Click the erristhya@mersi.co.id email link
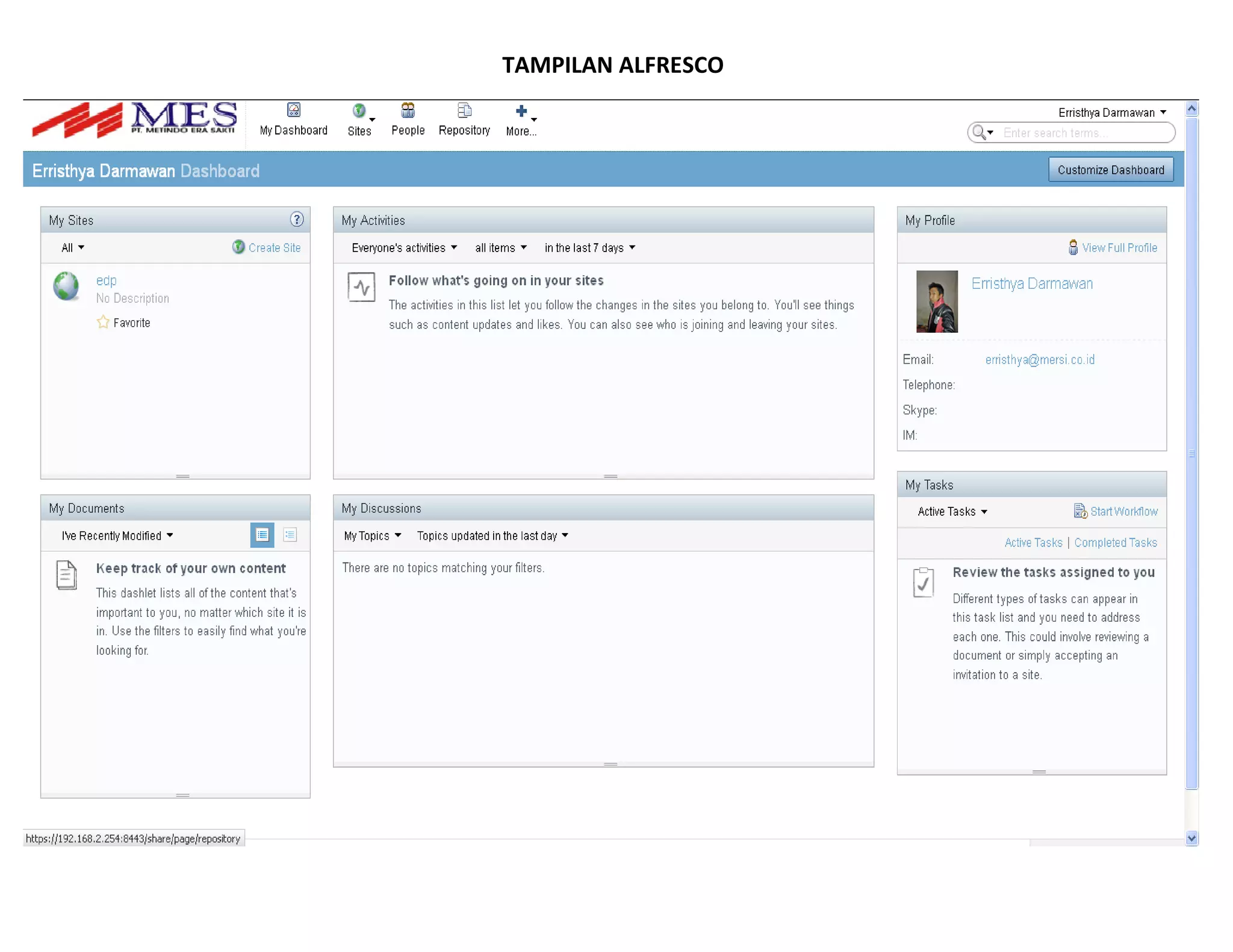The width and height of the screenshot is (1233, 952). pyautogui.click(x=1040, y=359)
